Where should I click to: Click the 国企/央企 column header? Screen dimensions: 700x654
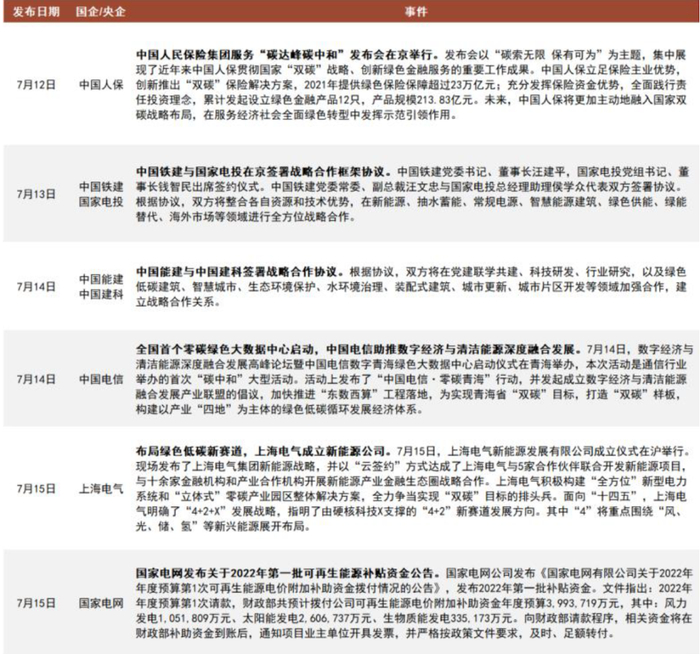[100, 11]
